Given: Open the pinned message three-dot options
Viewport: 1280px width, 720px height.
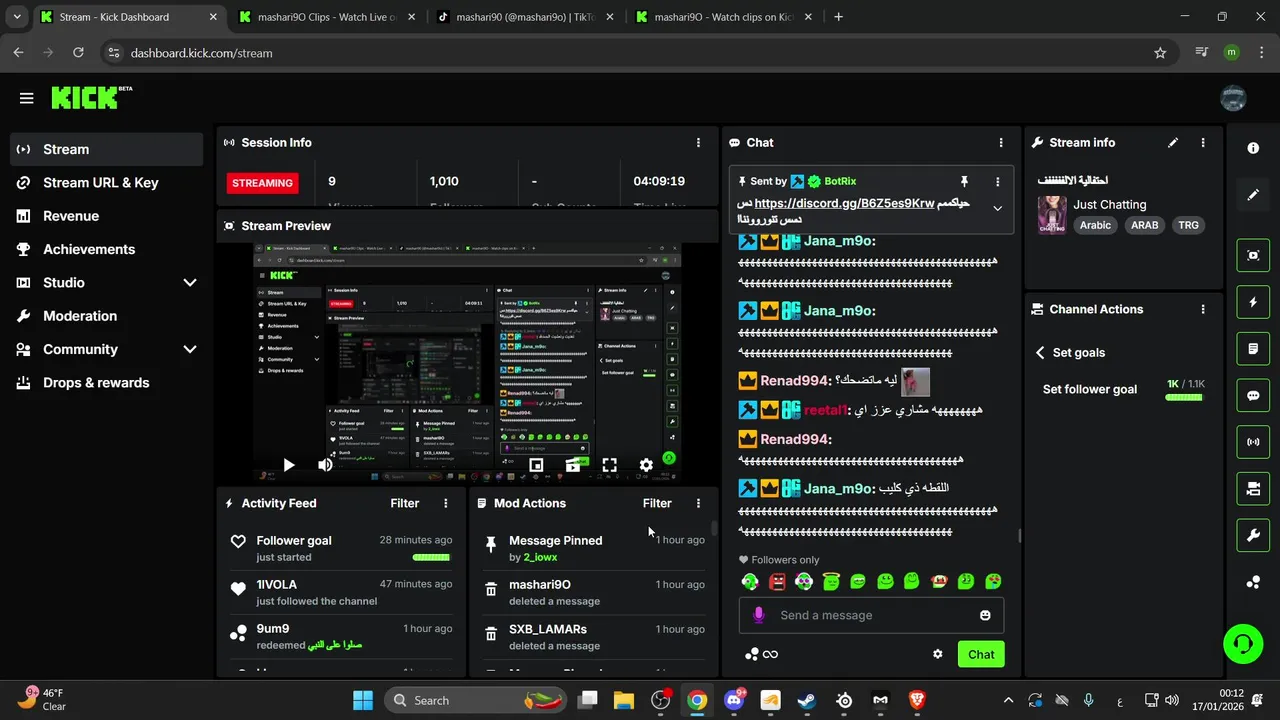Looking at the screenshot, I should 997,181.
